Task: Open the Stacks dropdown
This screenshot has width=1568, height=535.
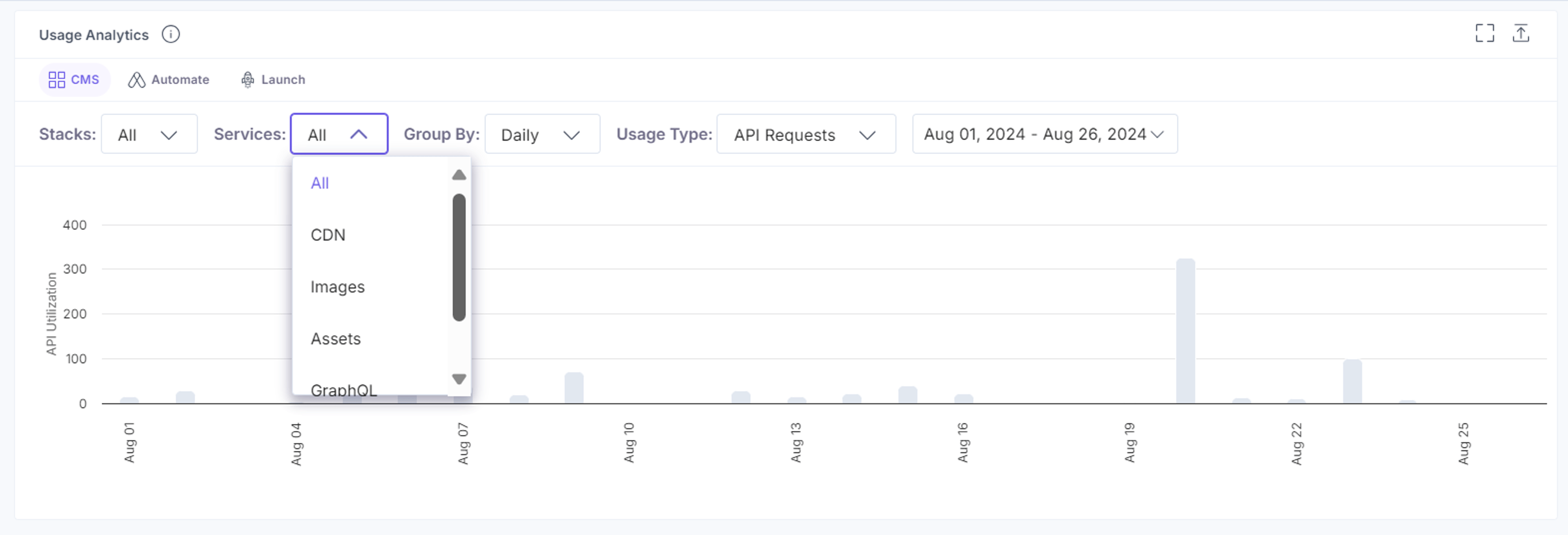Action: click(149, 134)
